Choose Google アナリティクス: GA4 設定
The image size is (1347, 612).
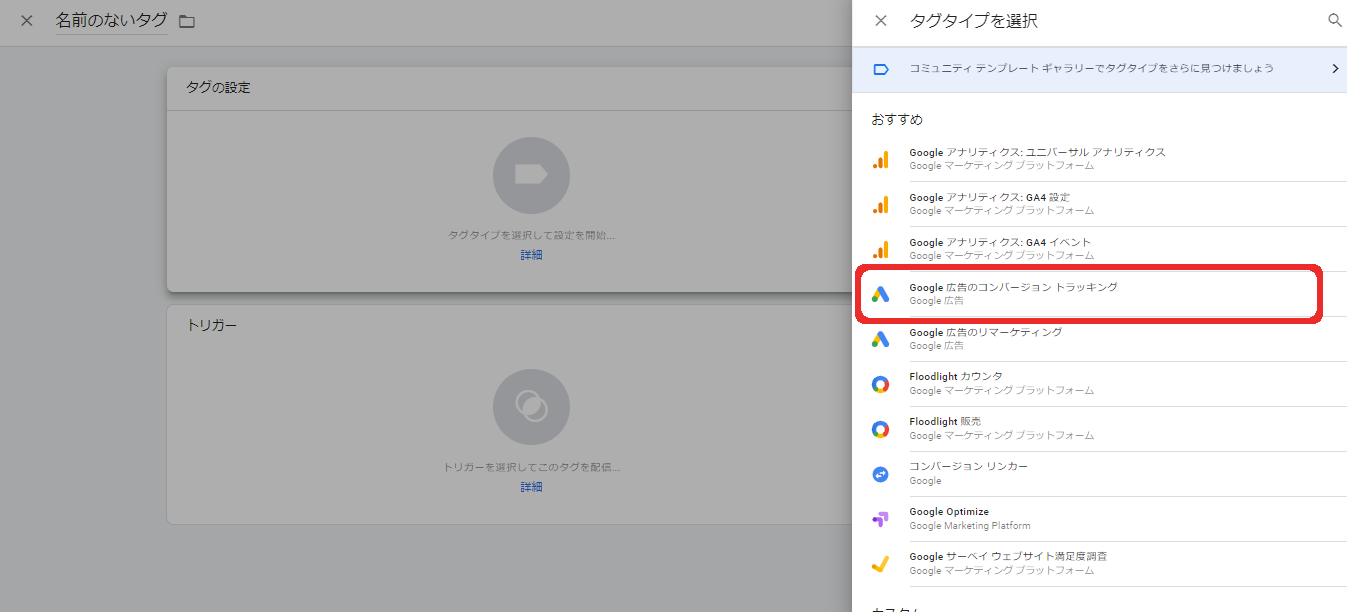coord(989,197)
